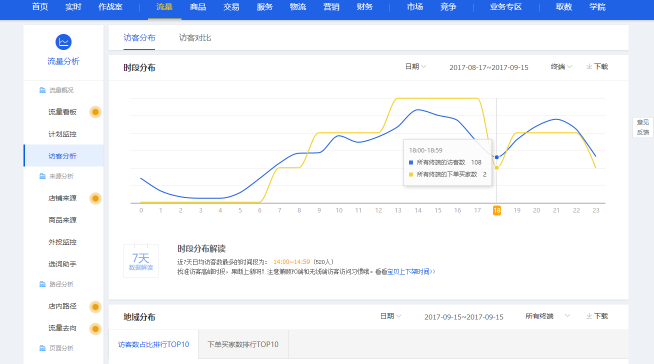Open 取数 in the top navigation
The width and height of the screenshot is (654, 364).
(564, 7)
